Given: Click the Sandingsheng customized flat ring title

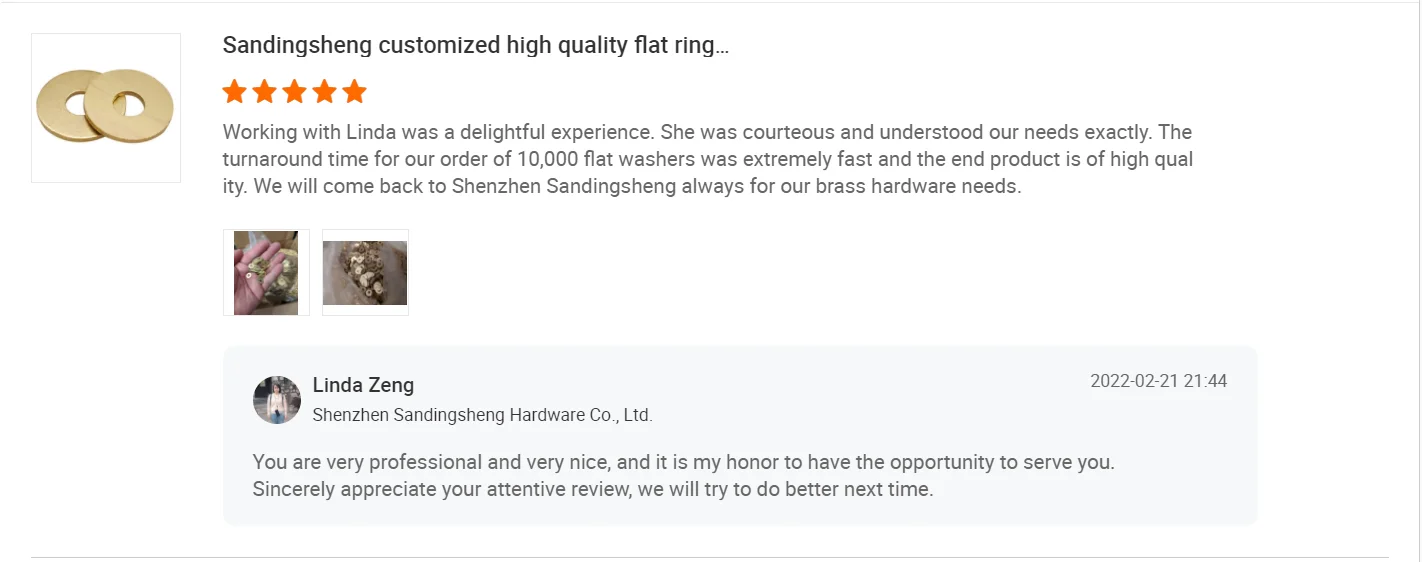Looking at the screenshot, I should click(475, 45).
